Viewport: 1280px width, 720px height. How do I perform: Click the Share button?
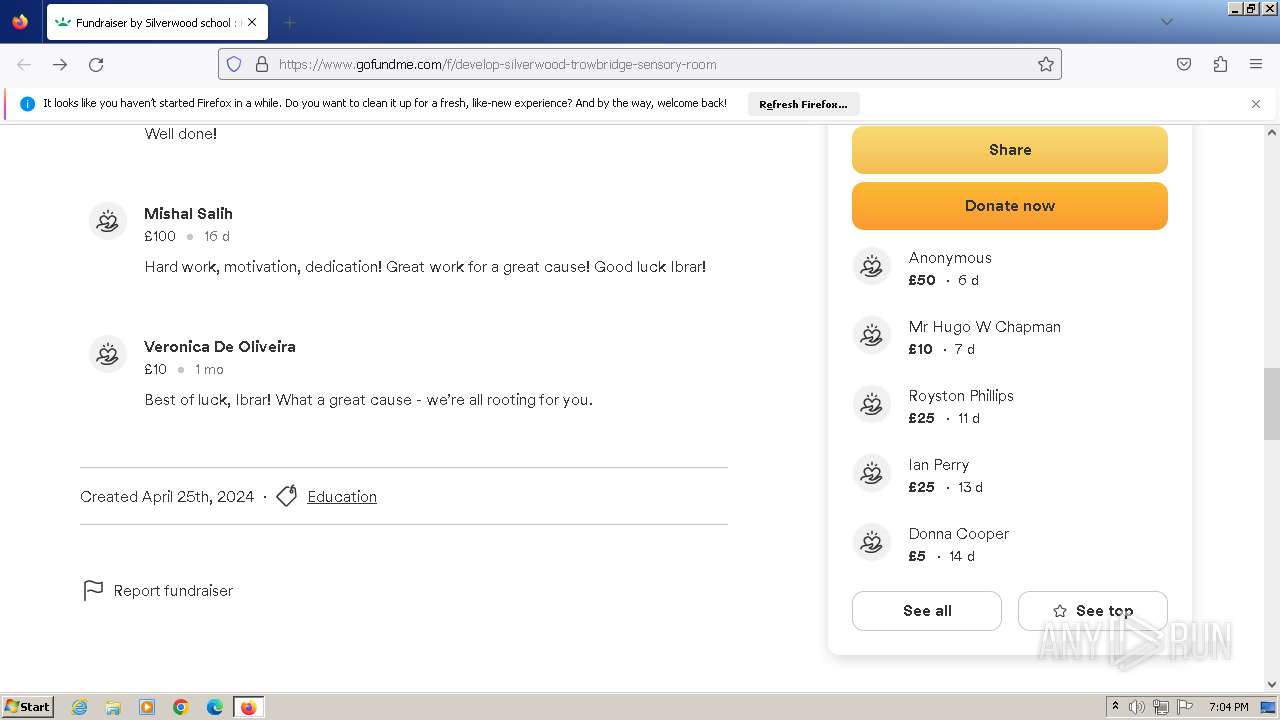[x=1010, y=150]
